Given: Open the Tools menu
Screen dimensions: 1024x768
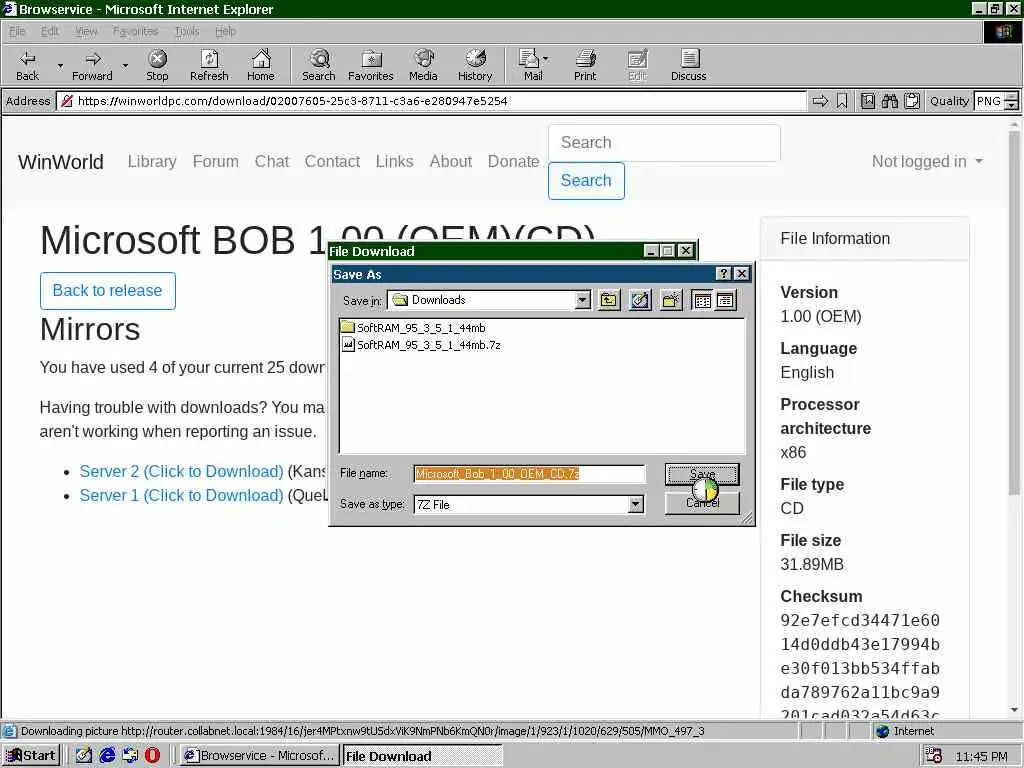Looking at the screenshot, I should click(187, 31).
